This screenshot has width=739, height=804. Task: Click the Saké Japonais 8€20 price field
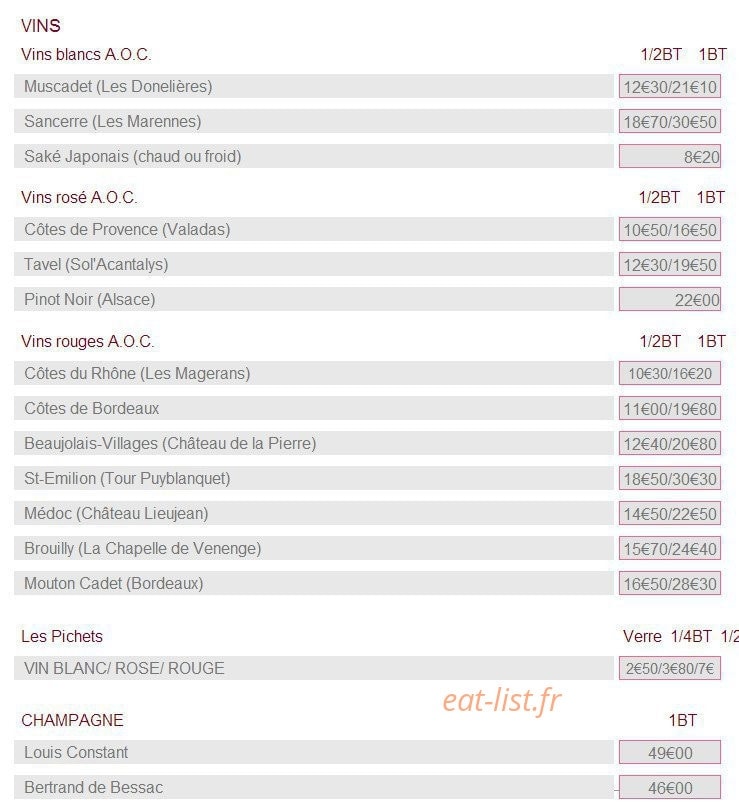[x=669, y=156]
